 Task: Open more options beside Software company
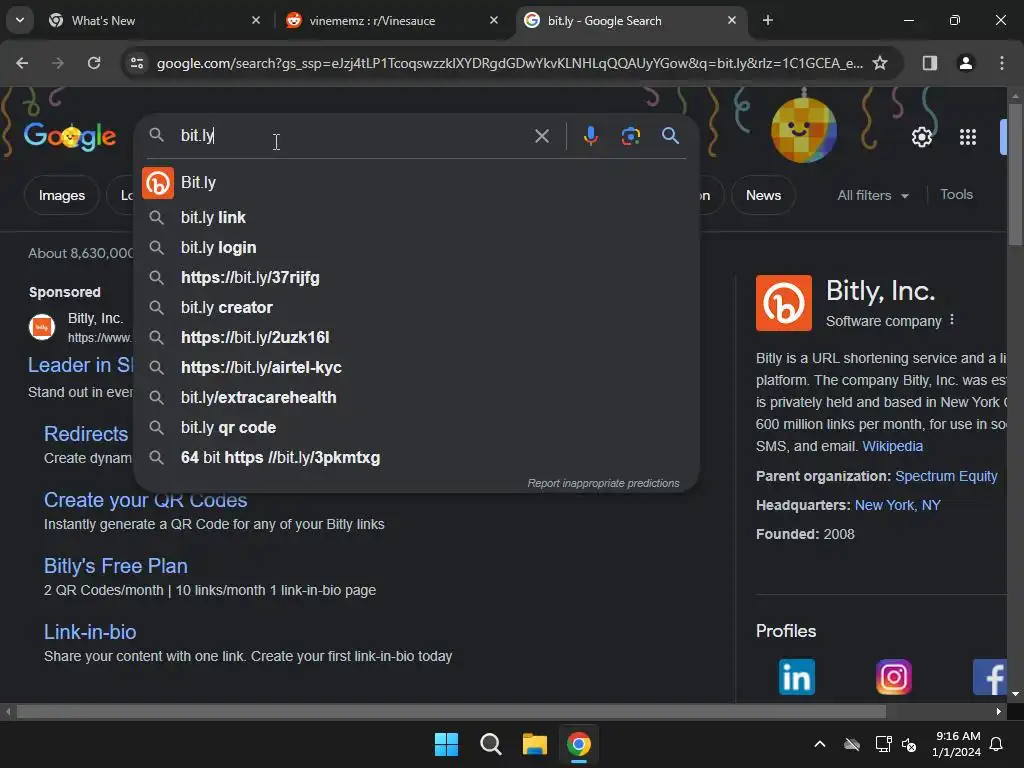tap(952, 320)
